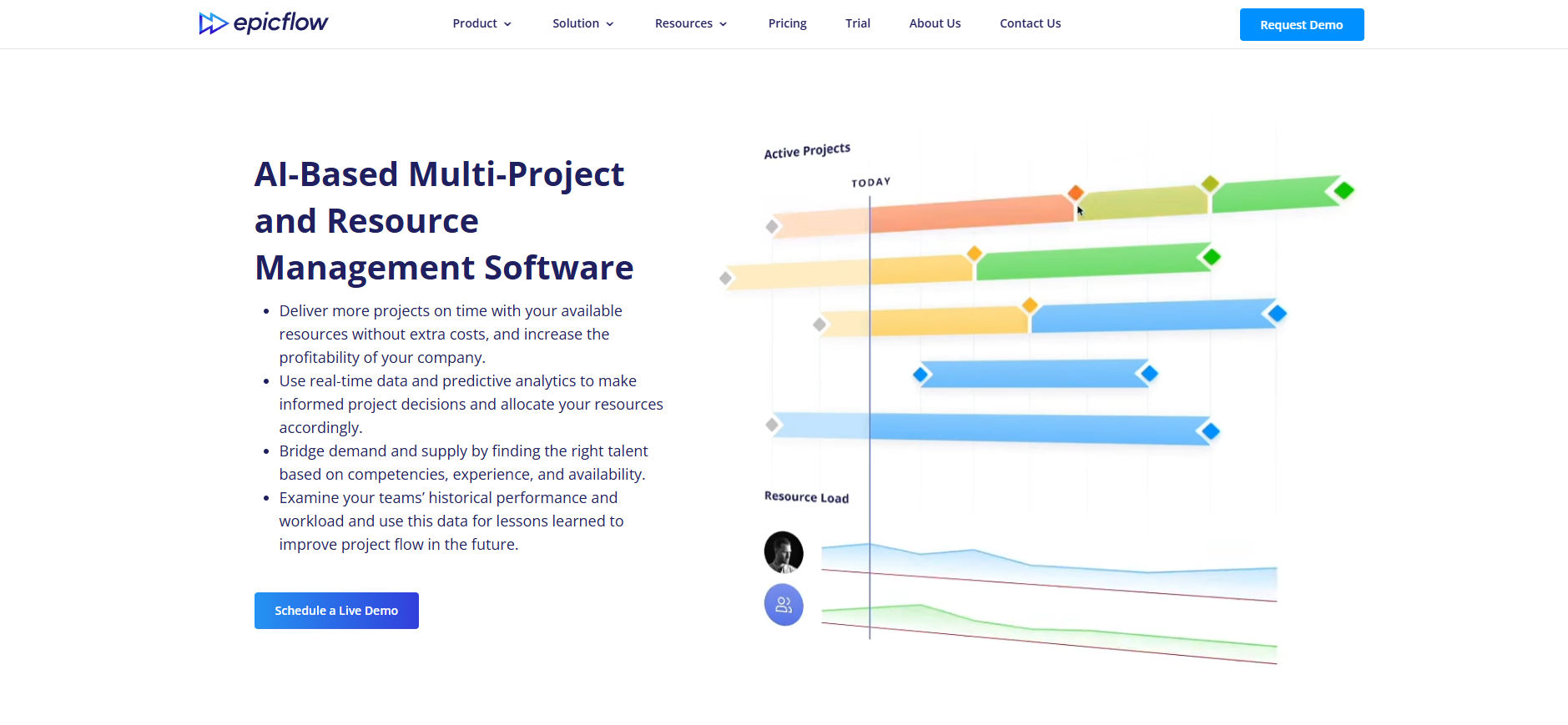Click the olive diamond milestone on top project
The width and height of the screenshot is (1568, 725).
click(1210, 184)
